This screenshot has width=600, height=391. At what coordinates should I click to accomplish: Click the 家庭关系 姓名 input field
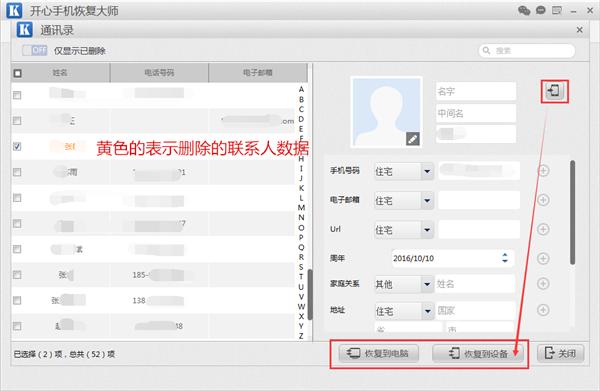pos(475,284)
